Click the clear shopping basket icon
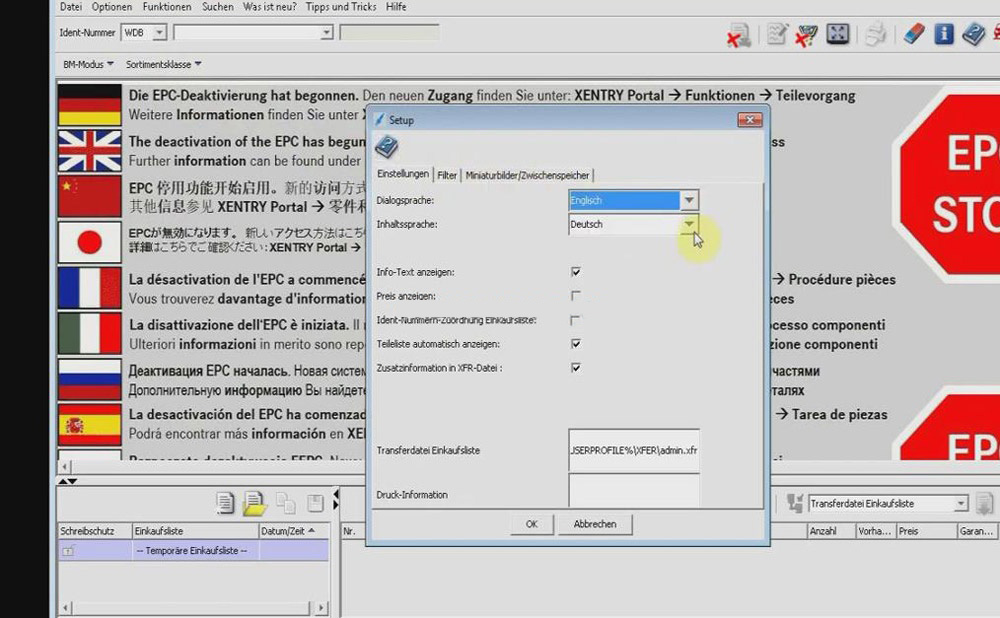This screenshot has height=618, width=1000. click(x=807, y=34)
